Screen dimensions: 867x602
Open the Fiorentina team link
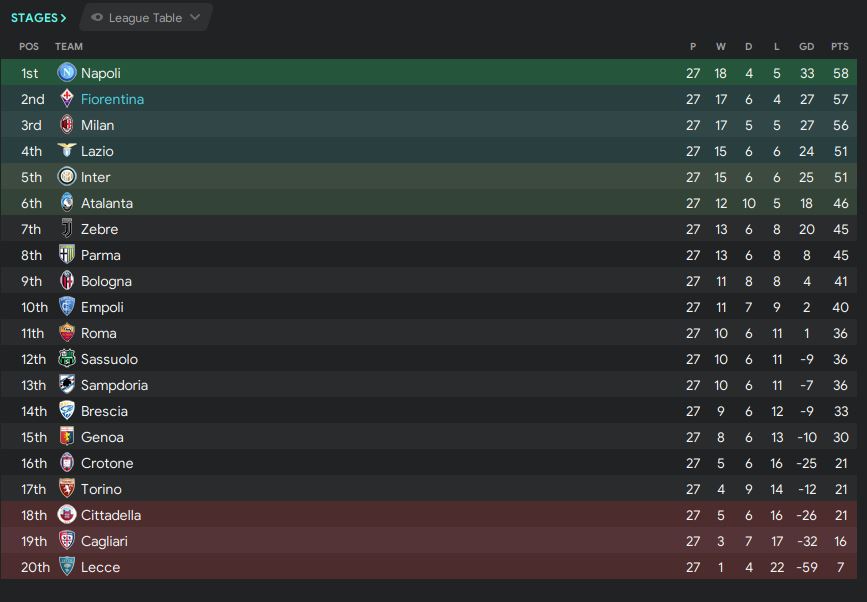[112, 99]
